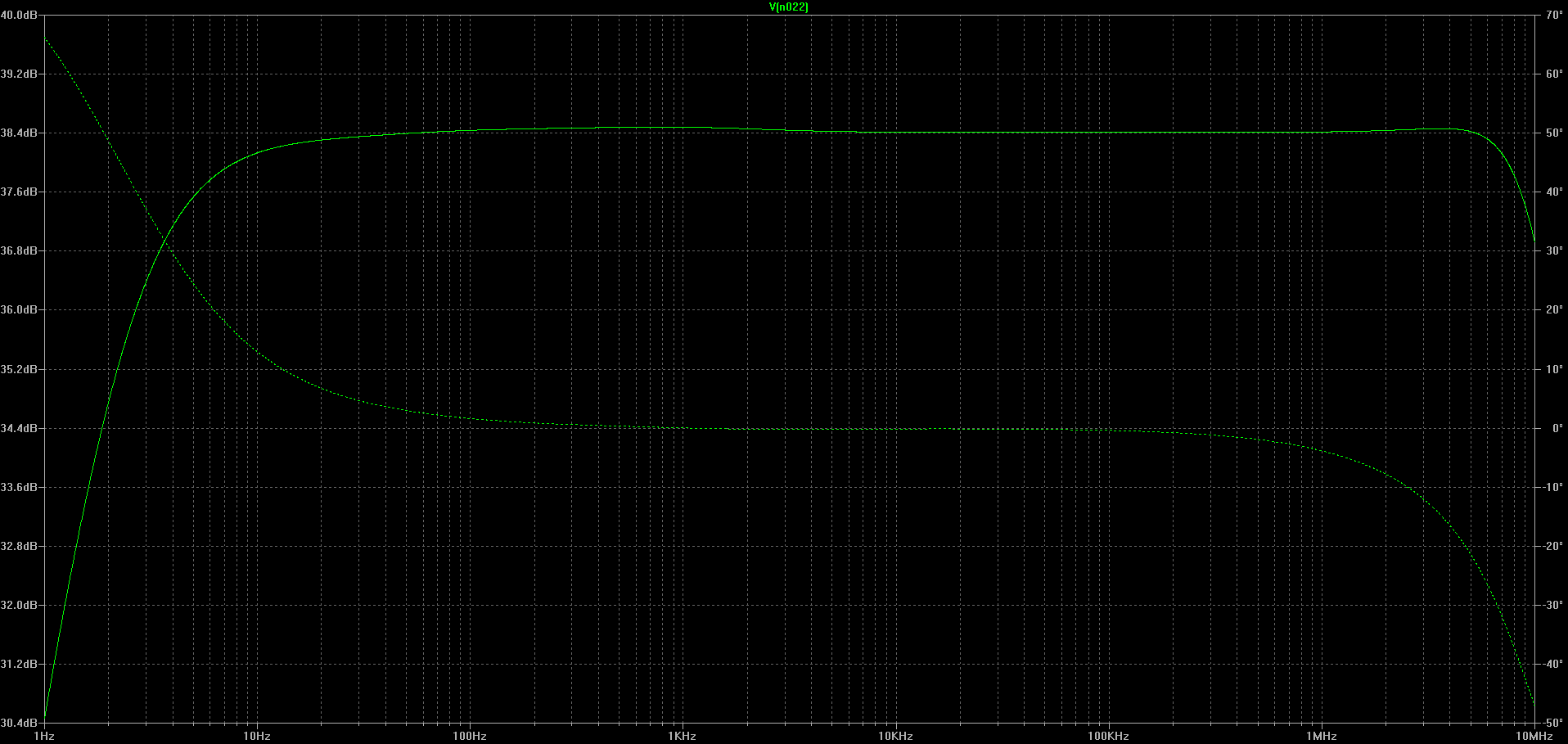Click the 40.0dB magnitude axis label

pyautogui.click(x=19, y=16)
